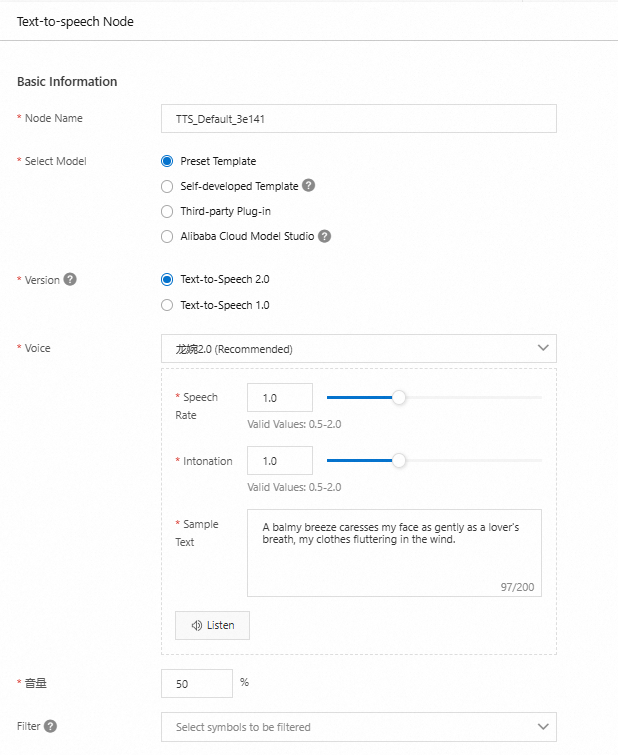Click help icon beside Alibaba Cloud Model Studio
Screen dimensions: 618x755
click(324, 237)
